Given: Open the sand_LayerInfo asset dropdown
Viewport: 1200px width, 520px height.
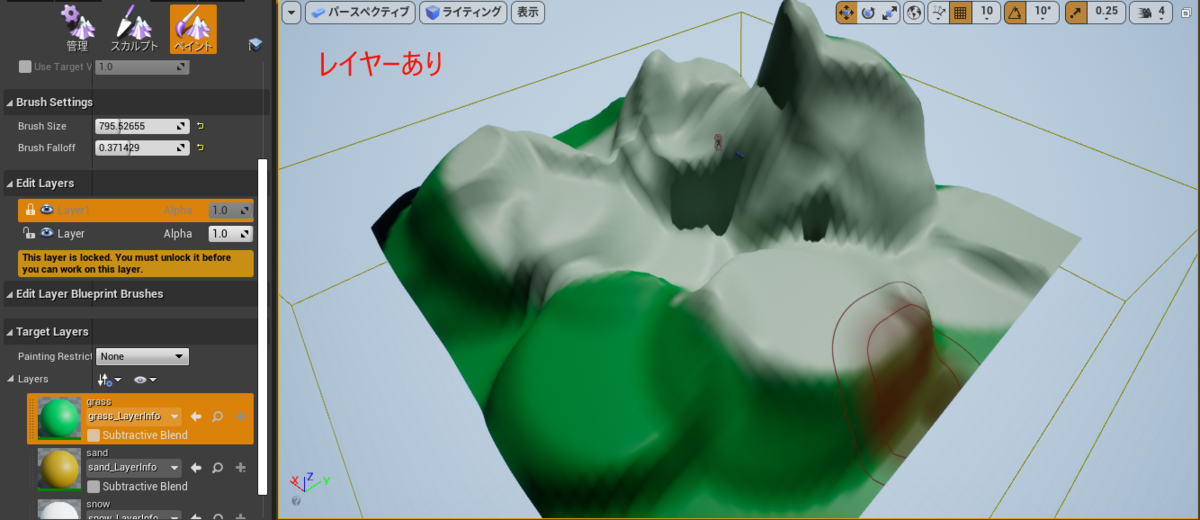Looking at the screenshot, I should [134, 467].
